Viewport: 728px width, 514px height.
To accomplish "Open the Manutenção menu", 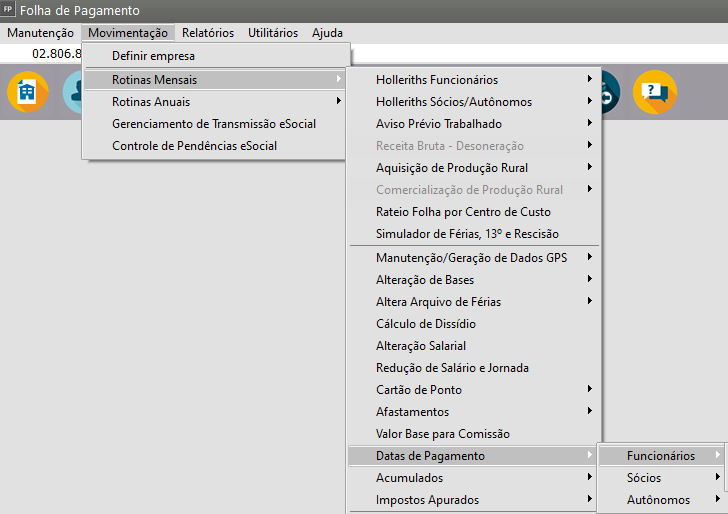I will coord(40,33).
